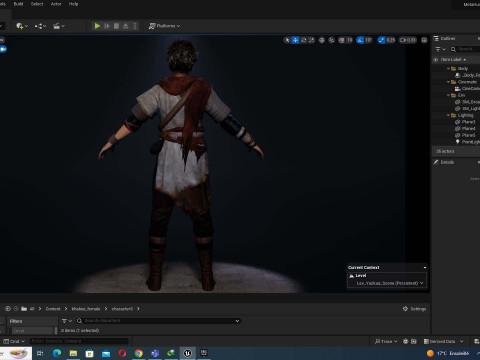Screen dimensions: 480x360
Task: Activate the Translate tool in viewport
Action: 295,40
